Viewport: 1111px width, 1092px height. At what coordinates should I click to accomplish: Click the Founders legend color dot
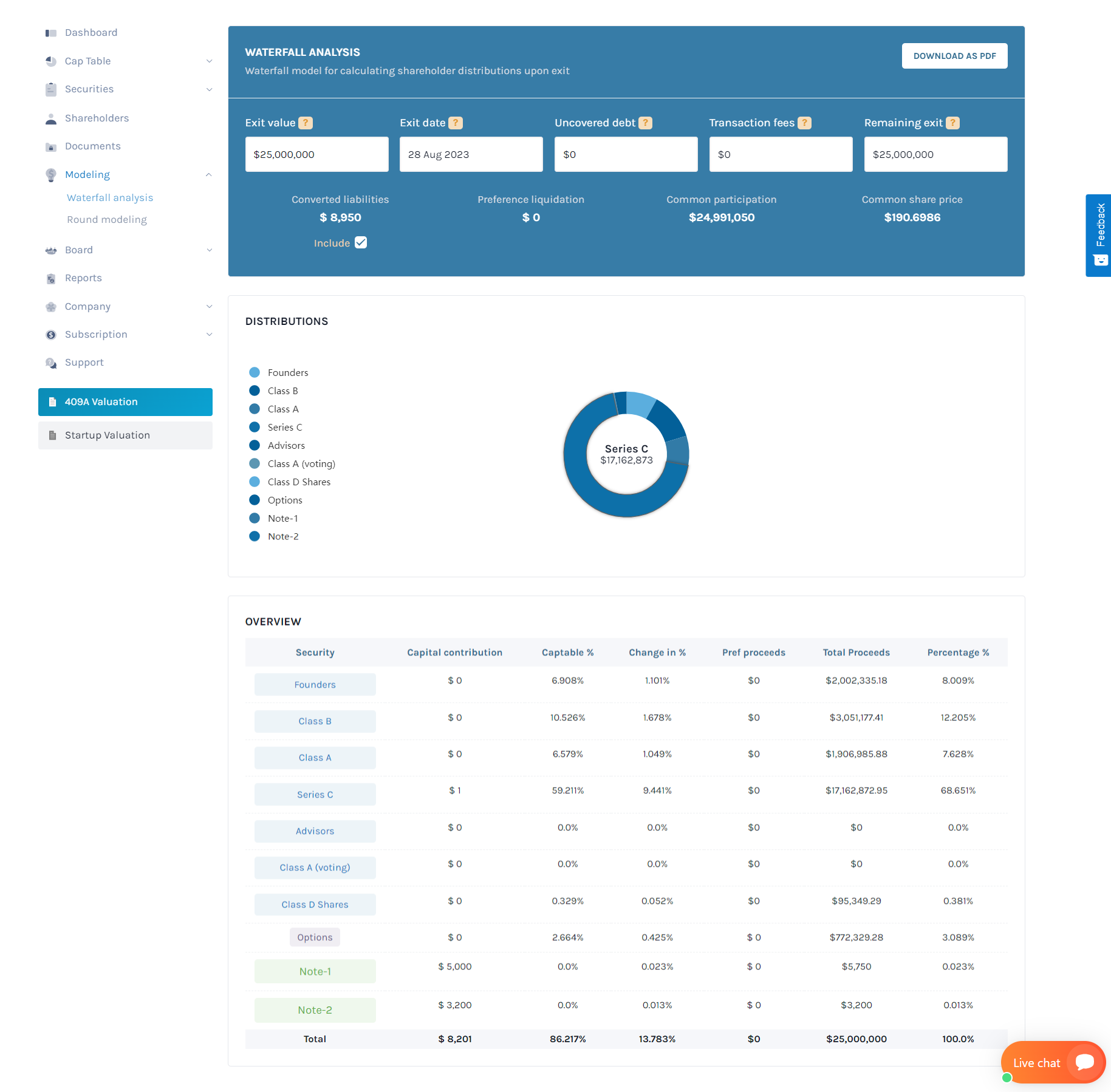click(x=255, y=372)
